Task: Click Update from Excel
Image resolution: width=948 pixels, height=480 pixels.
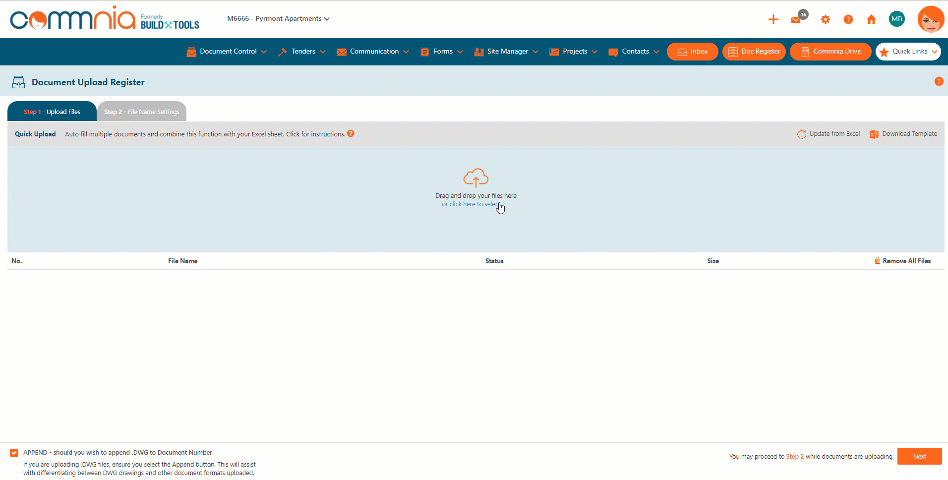Action: tap(828, 134)
